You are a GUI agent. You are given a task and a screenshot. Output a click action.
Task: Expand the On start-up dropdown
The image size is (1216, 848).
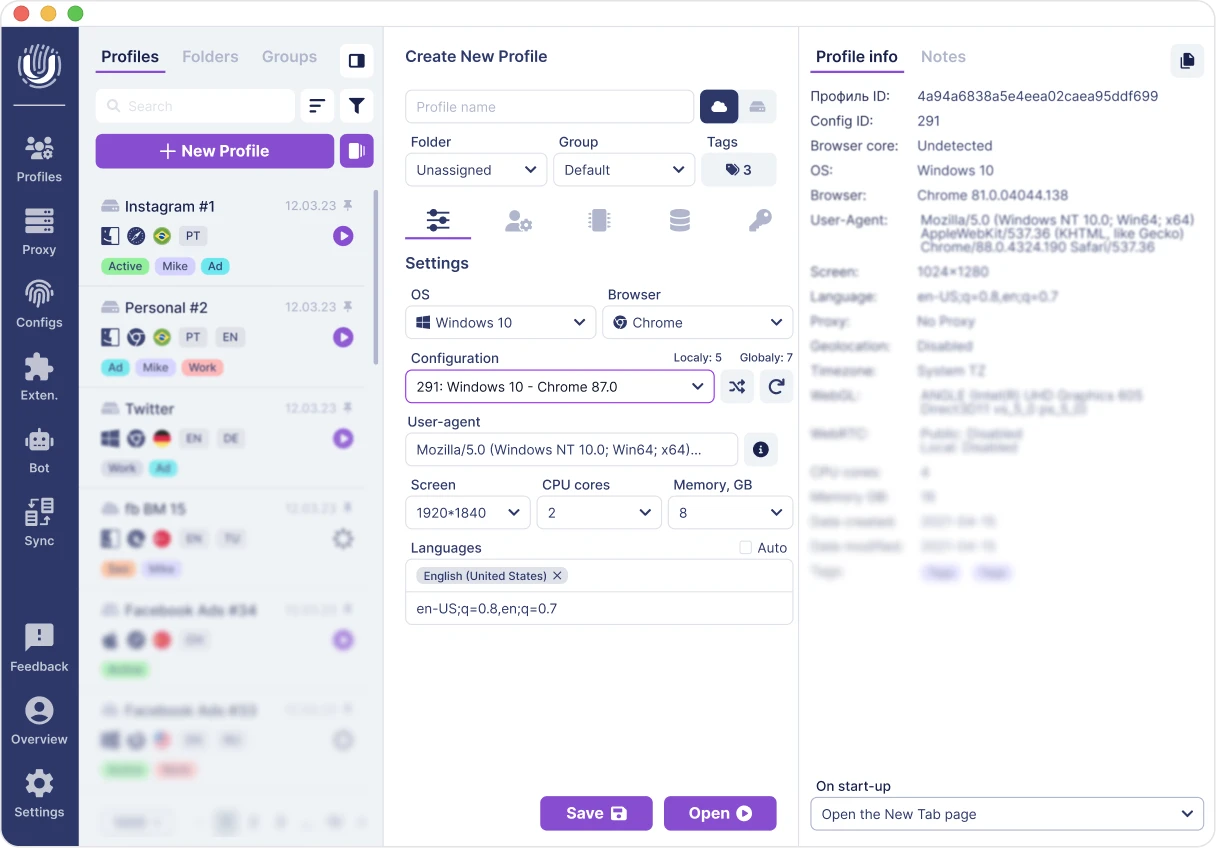(x=1007, y=814)
